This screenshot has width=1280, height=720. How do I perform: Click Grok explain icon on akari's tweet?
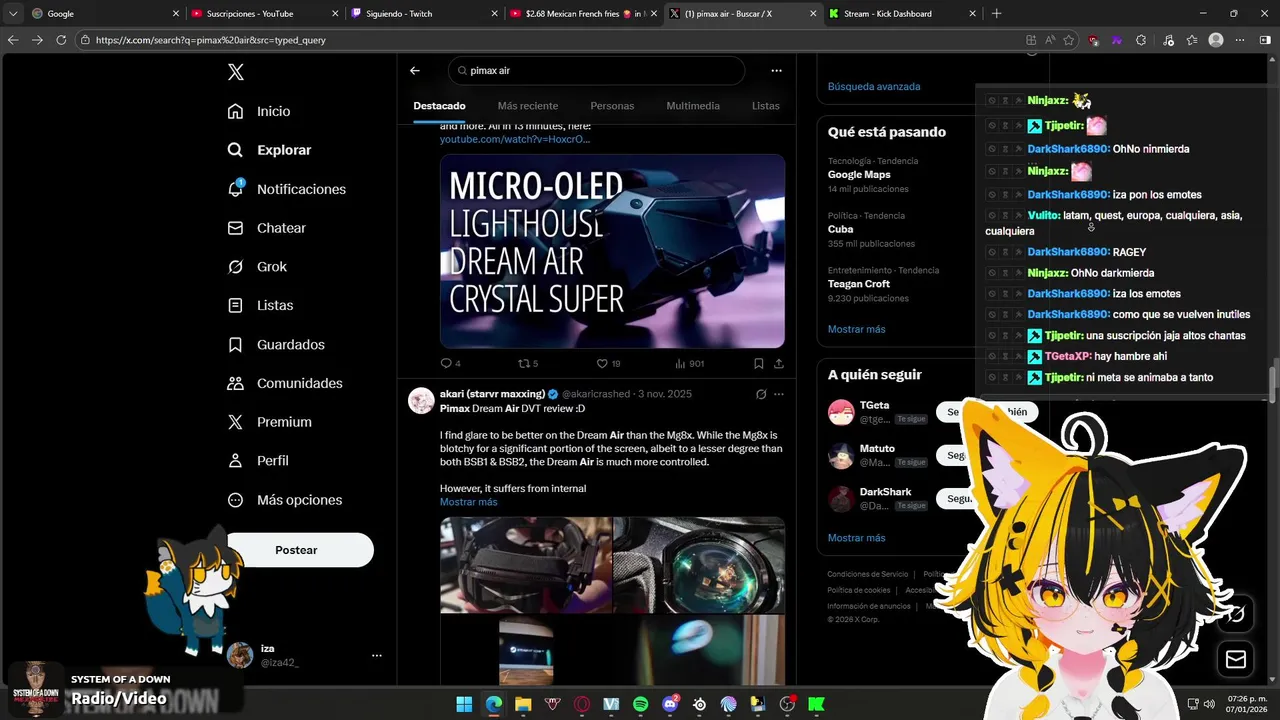click(761, 394)
